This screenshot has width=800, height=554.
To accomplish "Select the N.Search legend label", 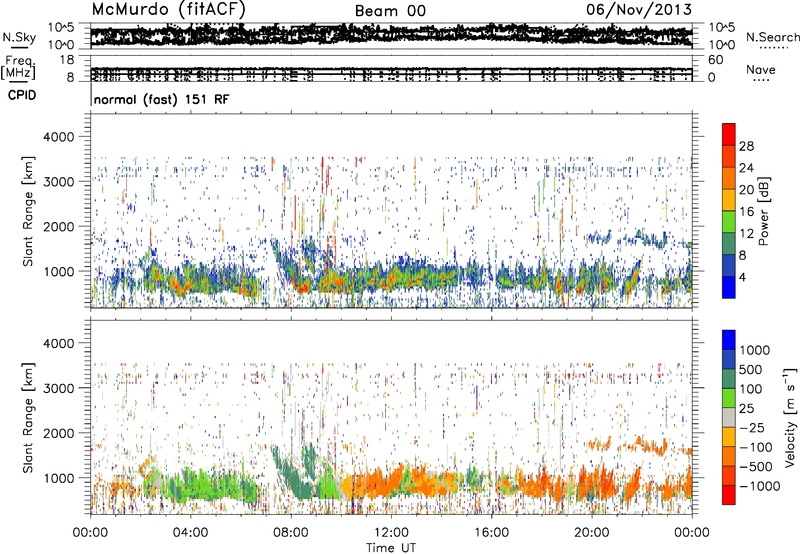I will pos(772,37).
